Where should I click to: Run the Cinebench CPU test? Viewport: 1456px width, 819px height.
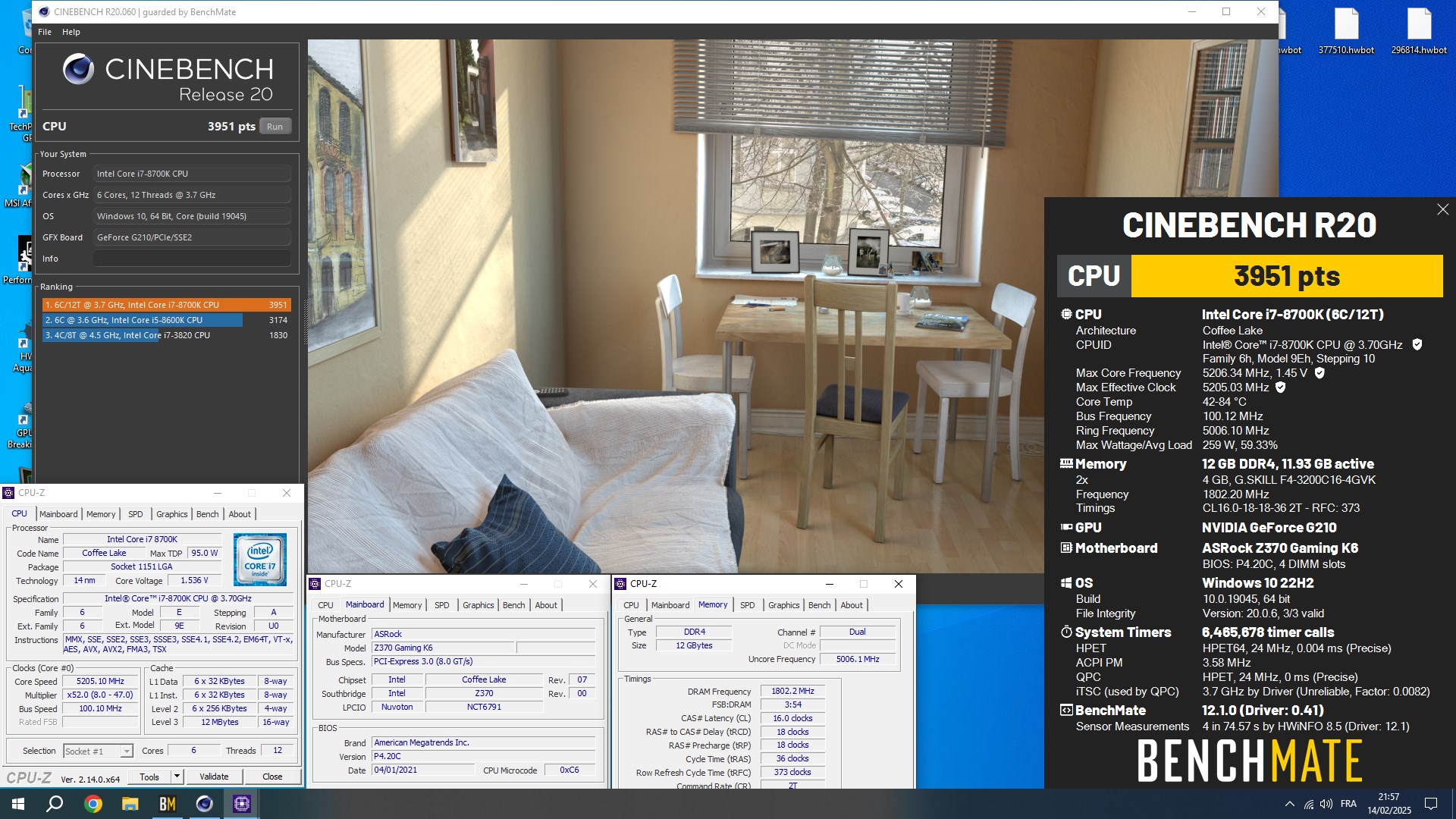[x=275, y=127]
